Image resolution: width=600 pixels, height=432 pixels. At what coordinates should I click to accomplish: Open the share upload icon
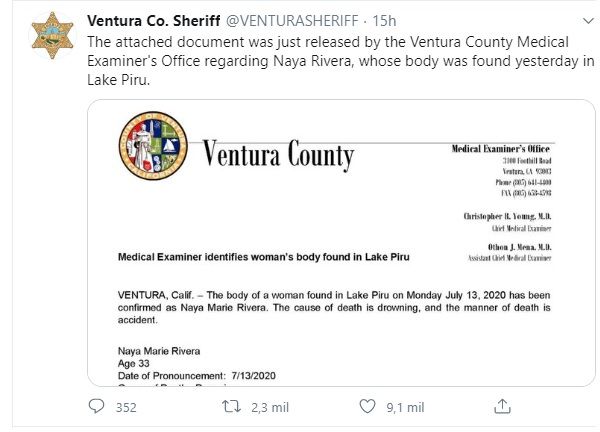click(502, 406)
